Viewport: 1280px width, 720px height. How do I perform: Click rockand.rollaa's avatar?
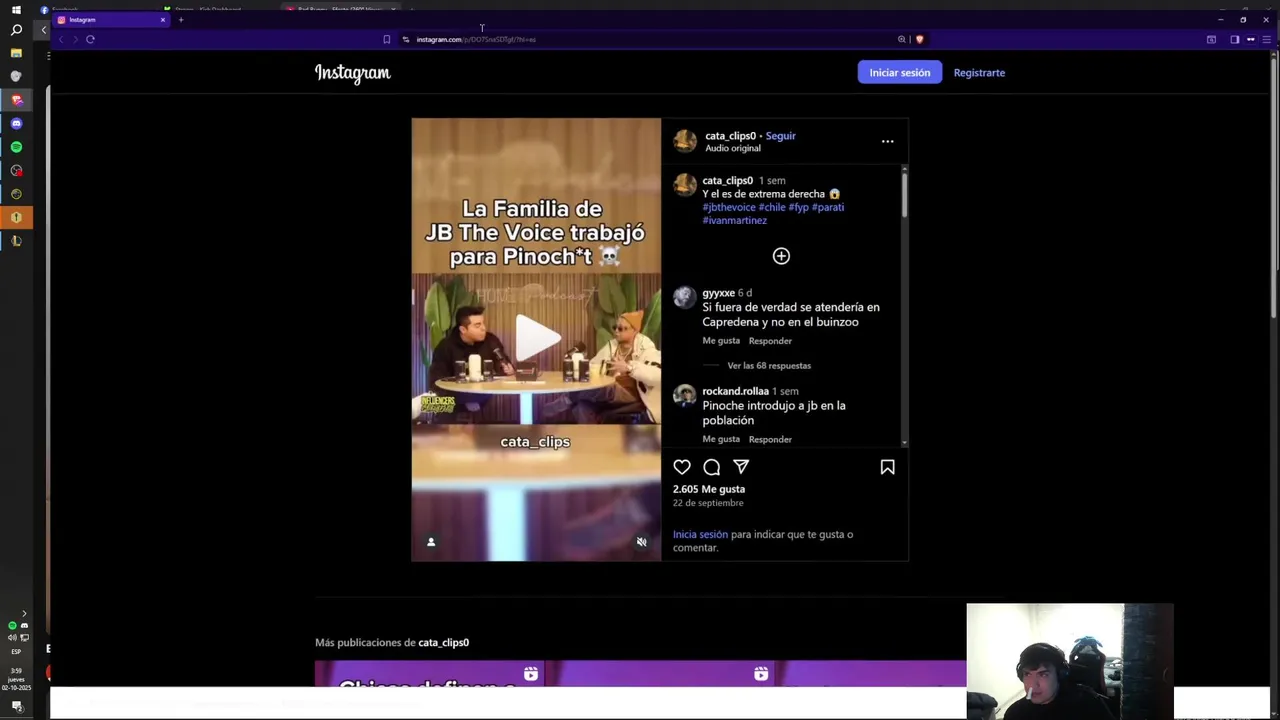[684, 395]
